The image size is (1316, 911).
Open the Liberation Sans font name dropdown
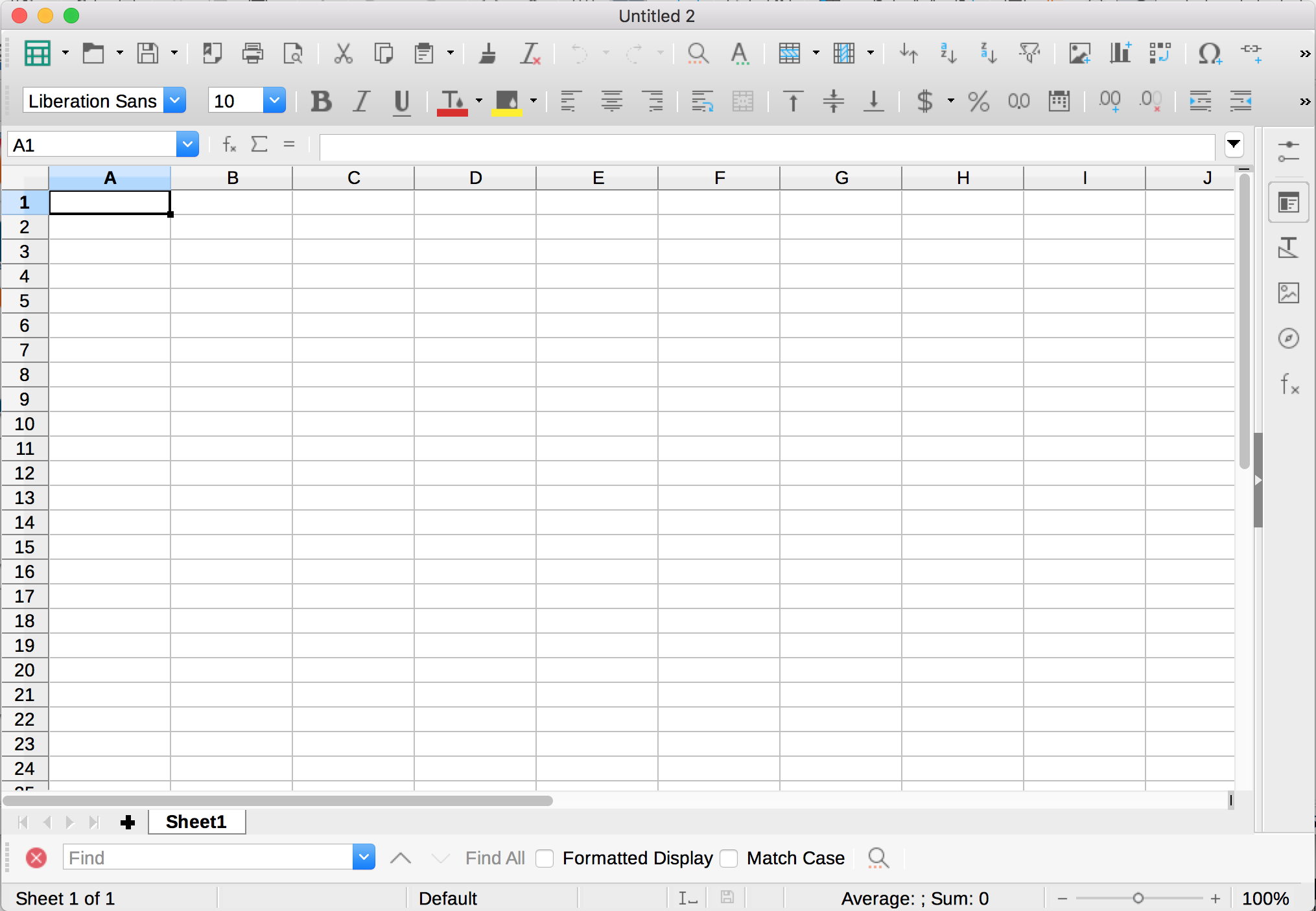(175, 100)
